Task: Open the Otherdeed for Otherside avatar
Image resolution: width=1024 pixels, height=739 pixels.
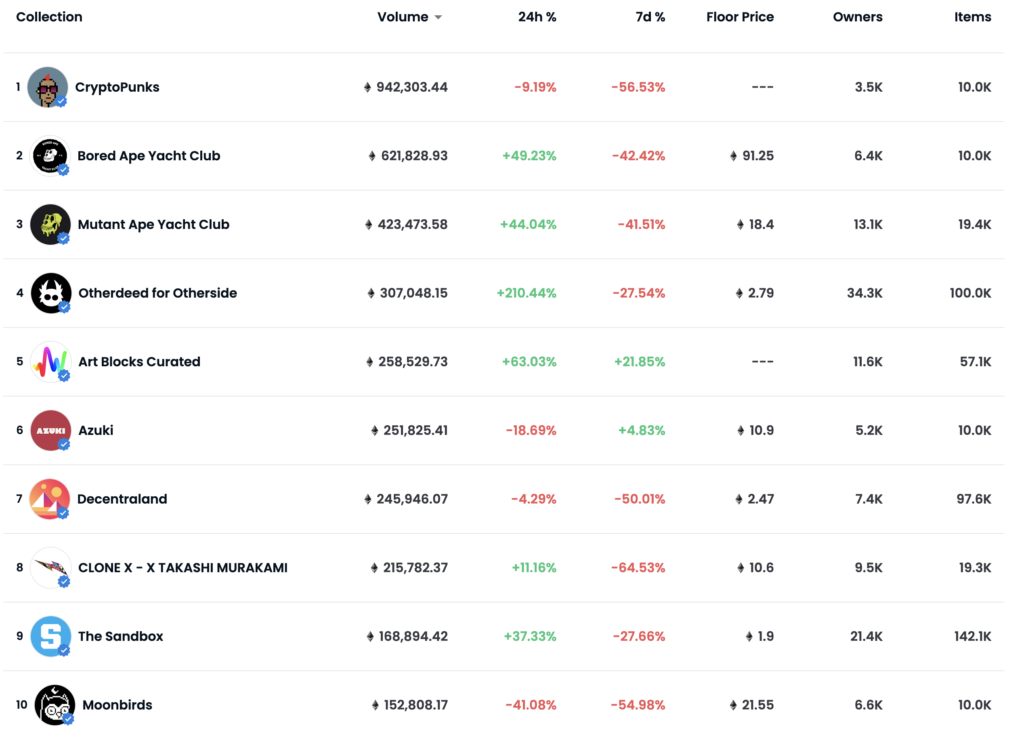Action: tap(51, 293)
